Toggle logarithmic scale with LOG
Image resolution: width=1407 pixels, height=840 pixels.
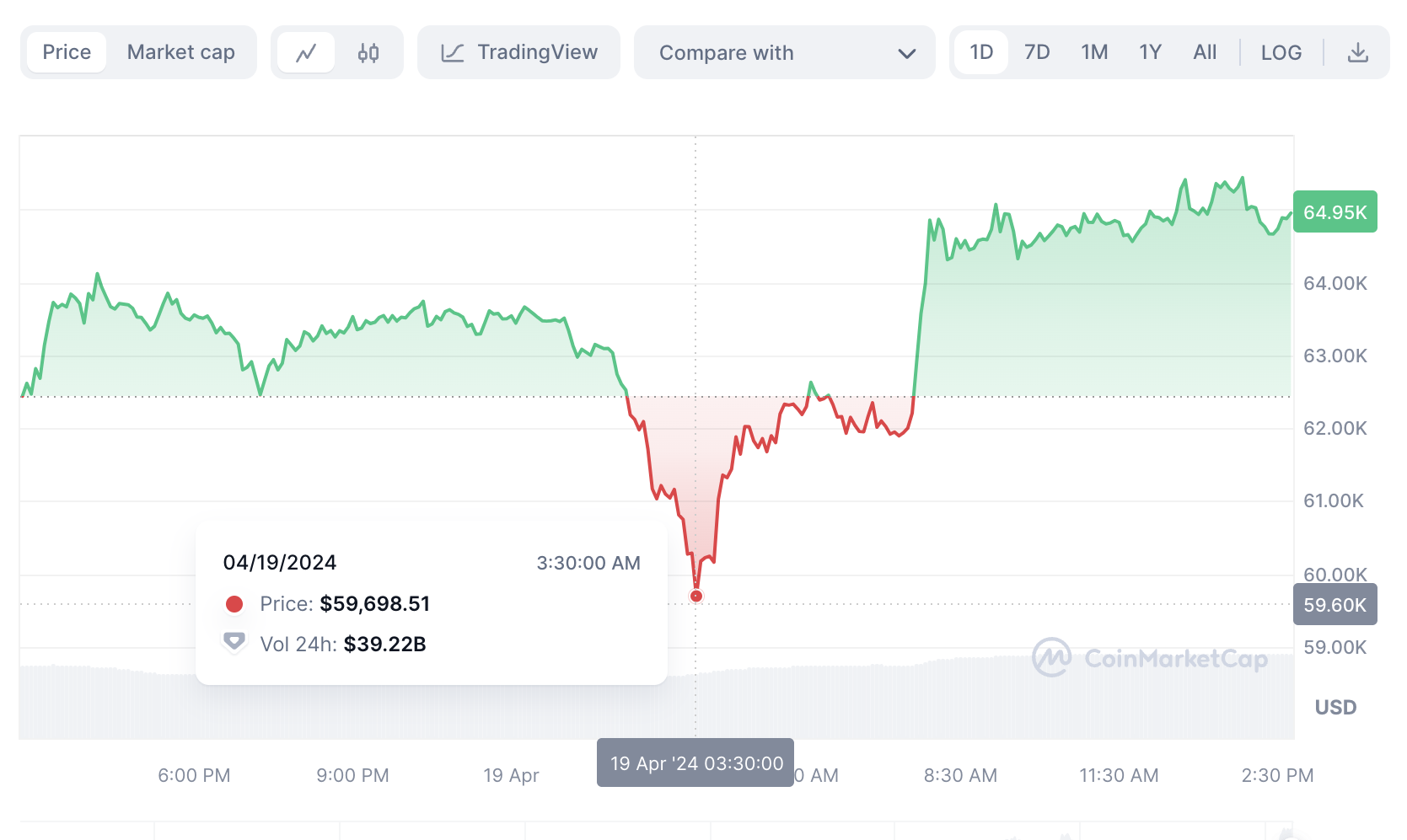pos(1281,51)
